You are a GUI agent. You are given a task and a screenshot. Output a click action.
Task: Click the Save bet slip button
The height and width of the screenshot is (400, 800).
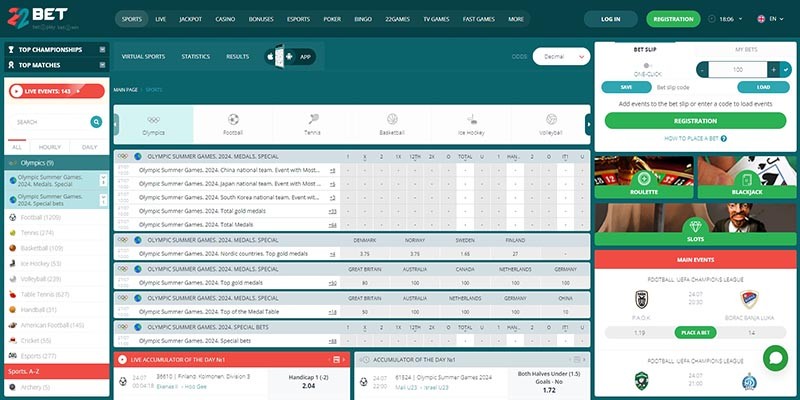coord(627,87)
